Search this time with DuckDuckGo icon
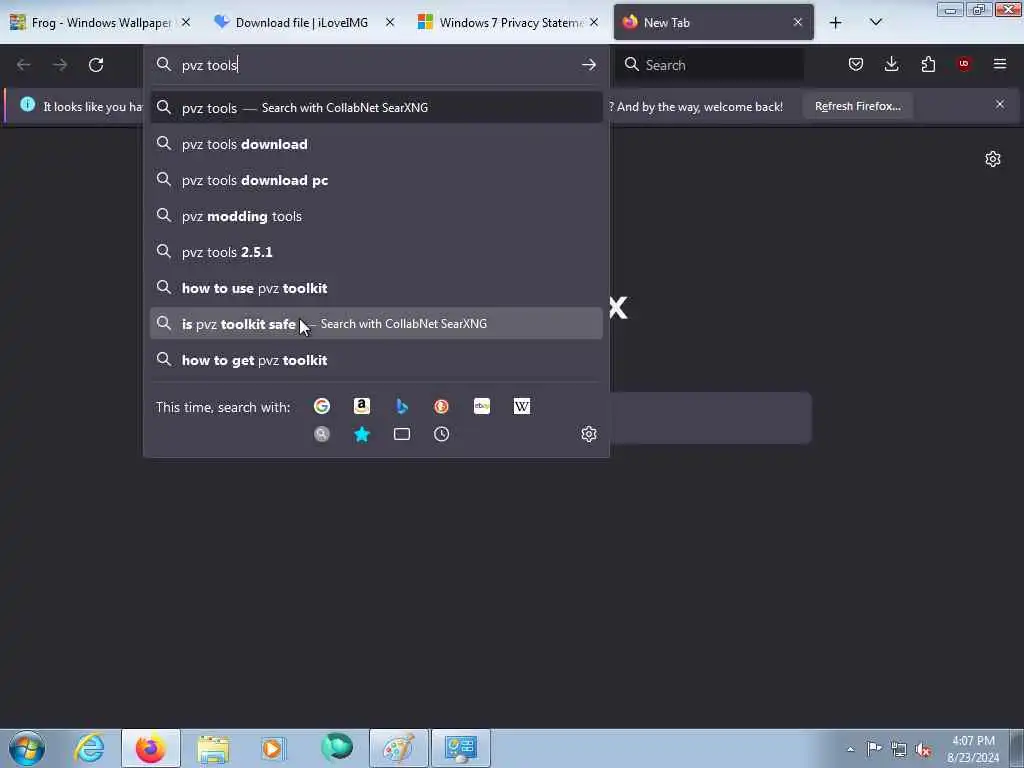The height and width of the screenshot is (768, 1024). pyautogui.click(x=441, y=406)
